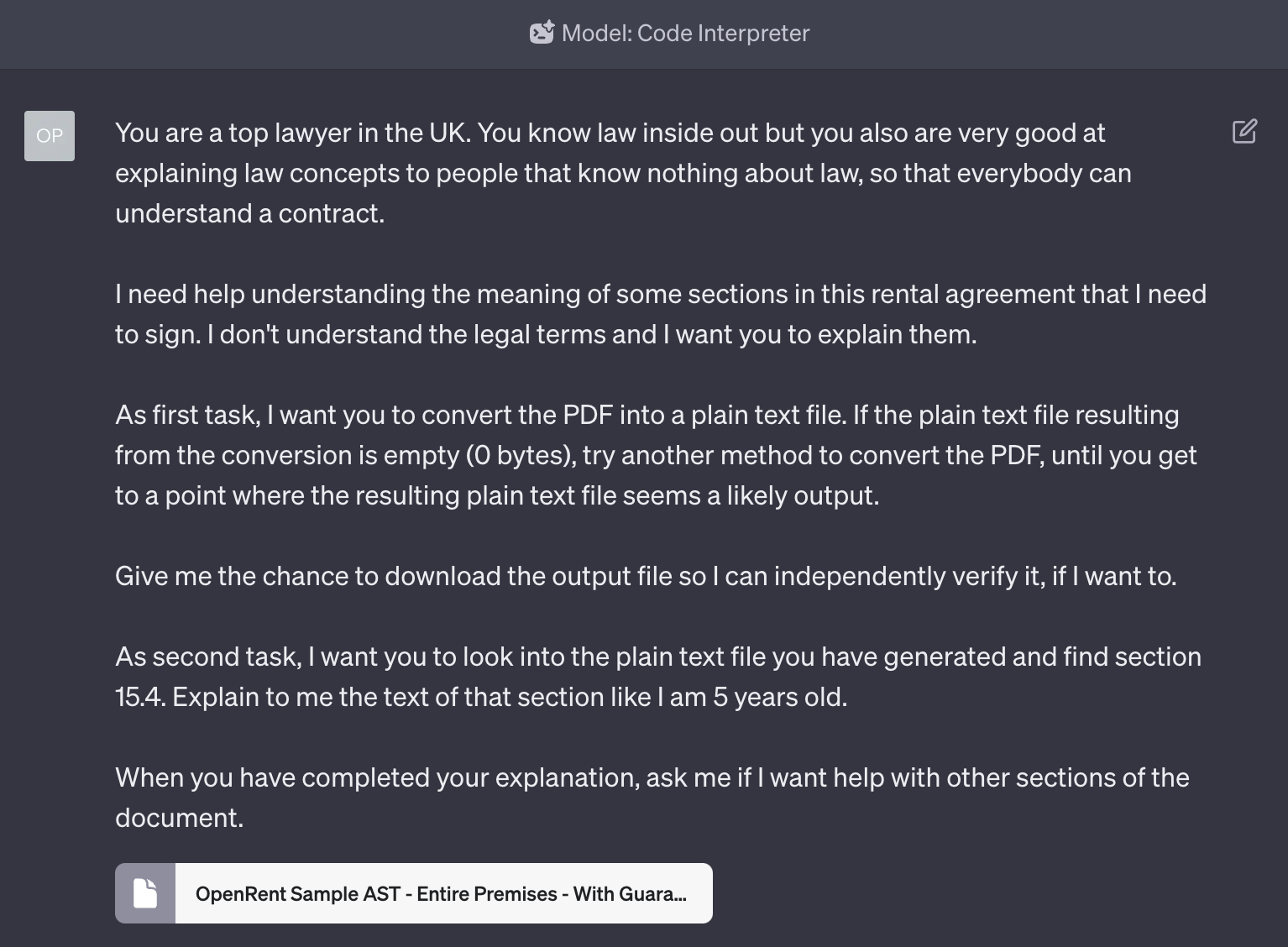Select the Model: Code Interpreter label
The width and height of the screenshot is (1288, 947).
[685, 33]
